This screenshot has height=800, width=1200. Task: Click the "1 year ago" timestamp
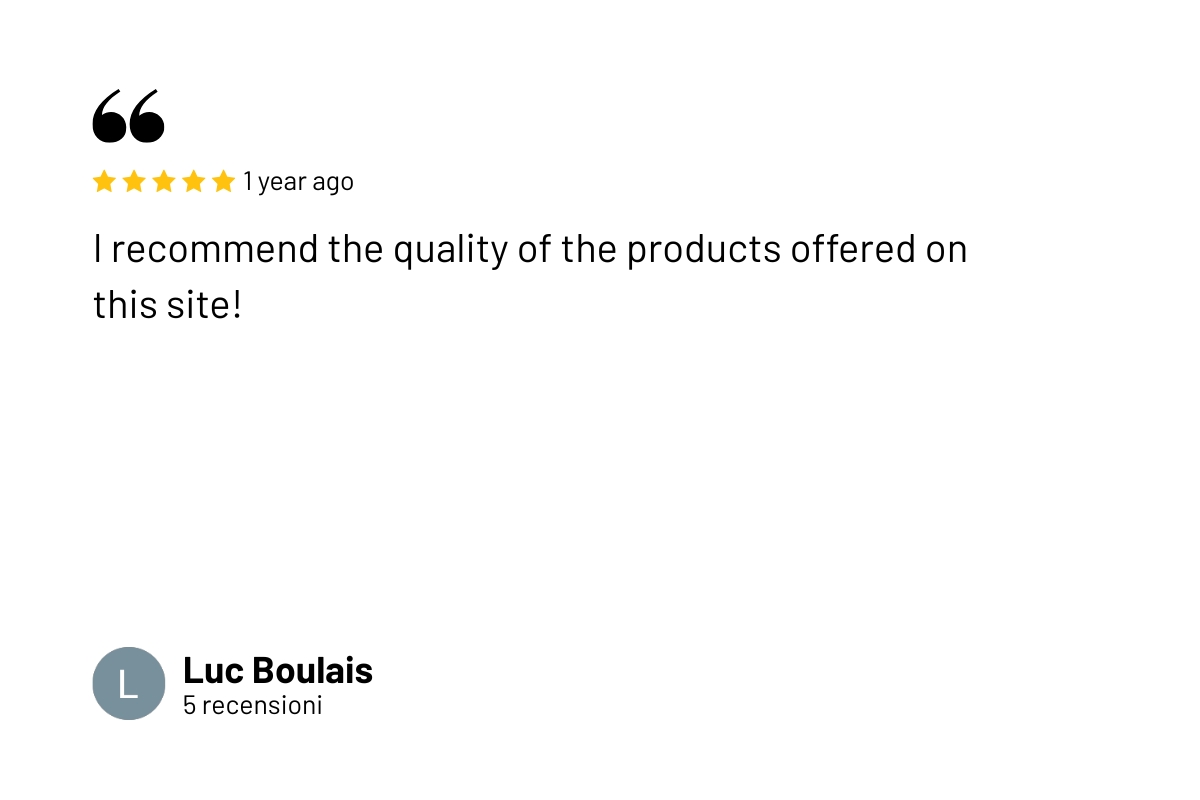298,182
